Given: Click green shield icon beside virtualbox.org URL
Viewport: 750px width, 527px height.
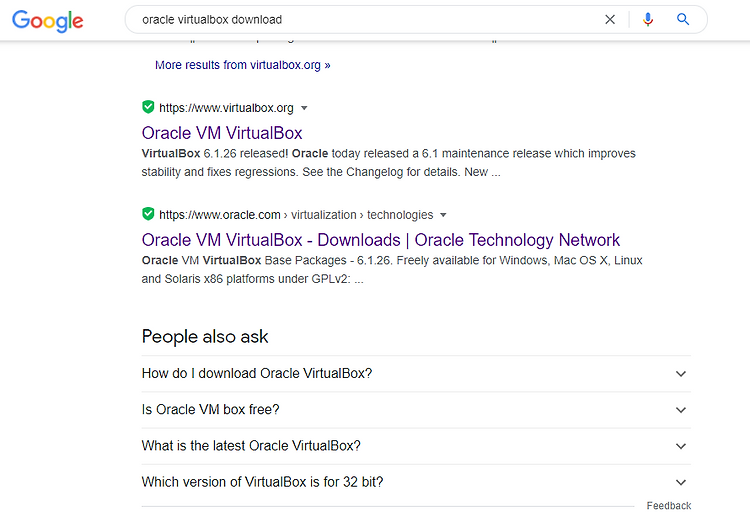Looking at the screenshot, I should pyautogui.click(x=148, y=107).
